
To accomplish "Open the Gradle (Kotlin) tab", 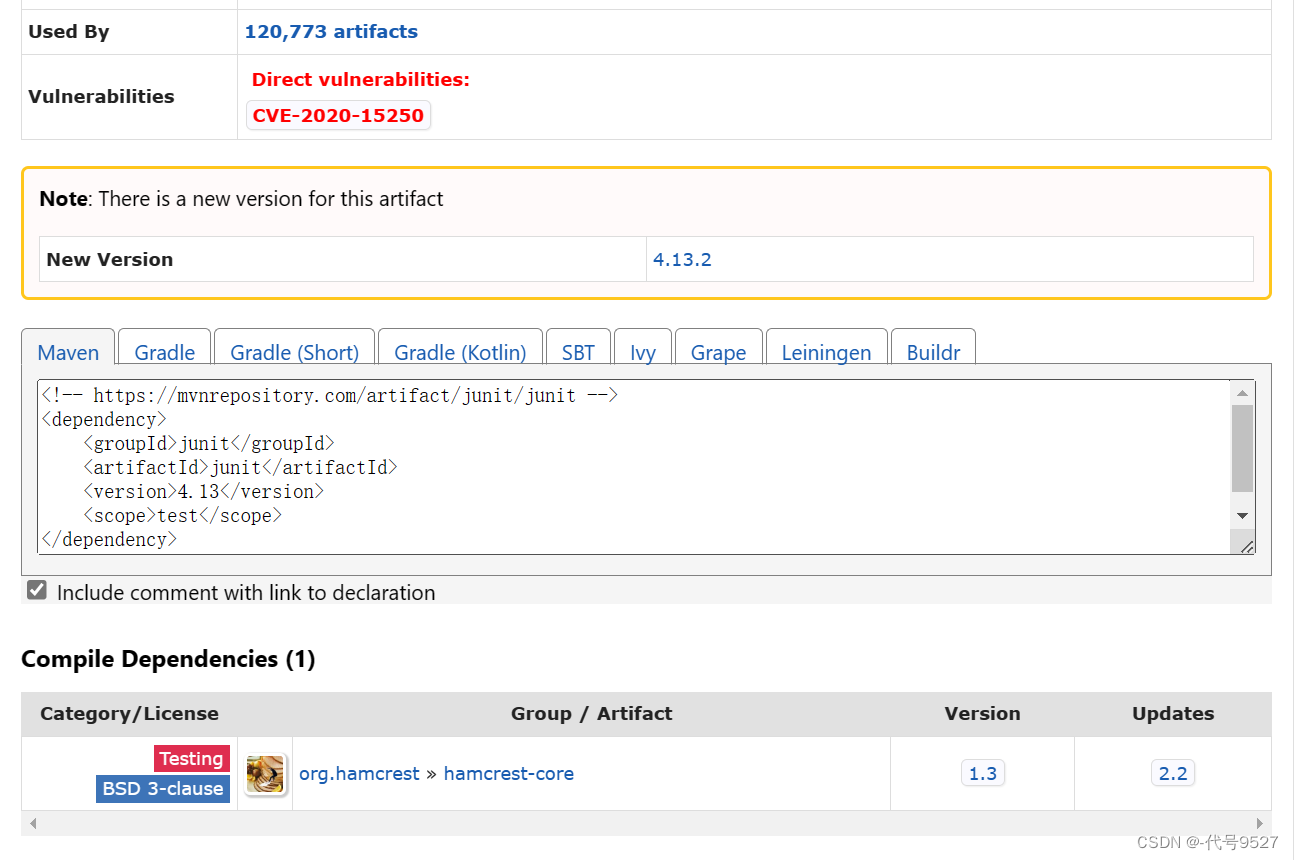I will click(460, 352).
